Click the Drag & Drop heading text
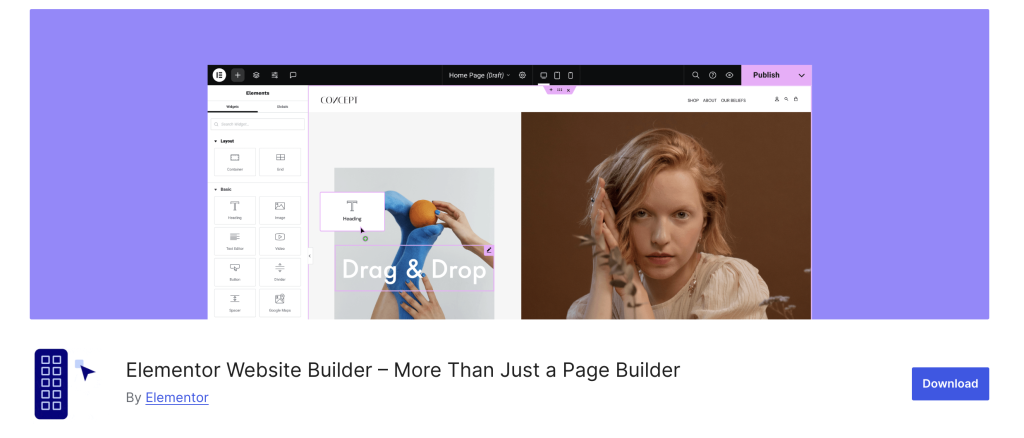The image size is (1024, 438). [414, 270]
